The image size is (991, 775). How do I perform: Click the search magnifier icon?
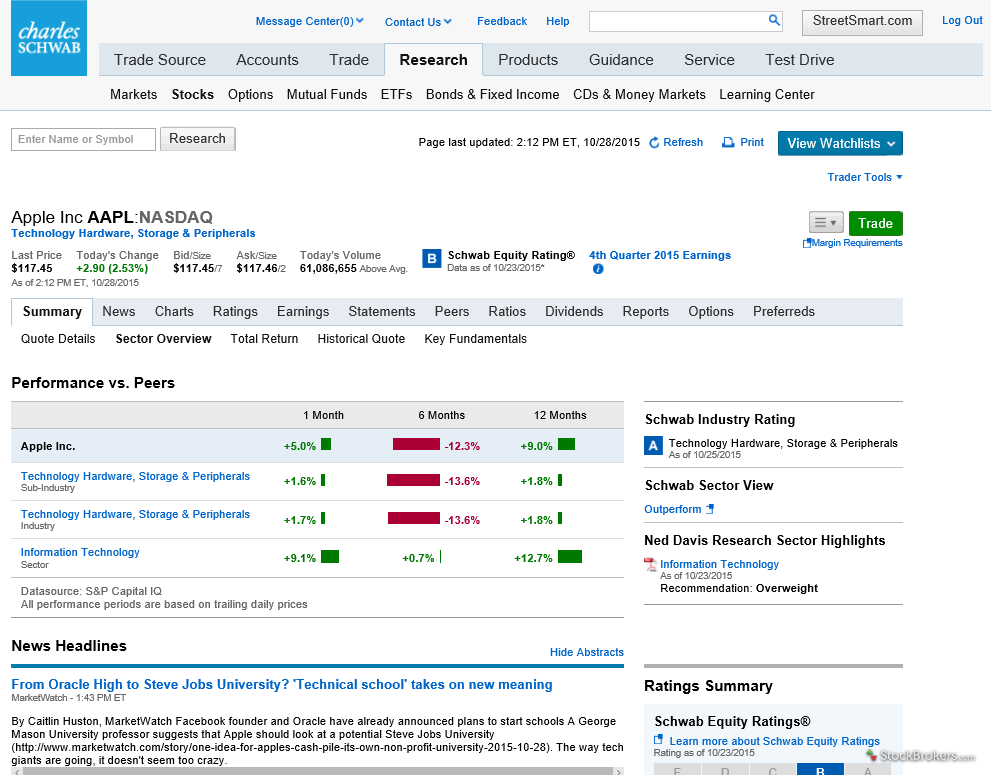tap(774, 20)
